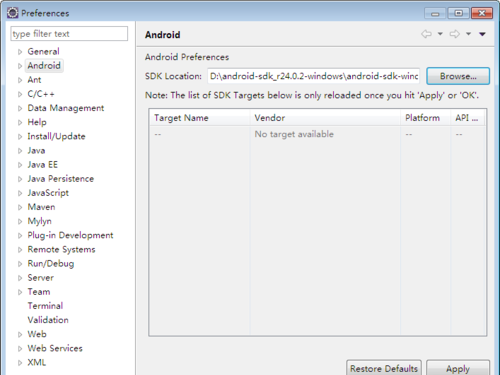The height and width of the screenshot is (375, 500).
Task: Expand the Team tree node
Action: (20, 292)
